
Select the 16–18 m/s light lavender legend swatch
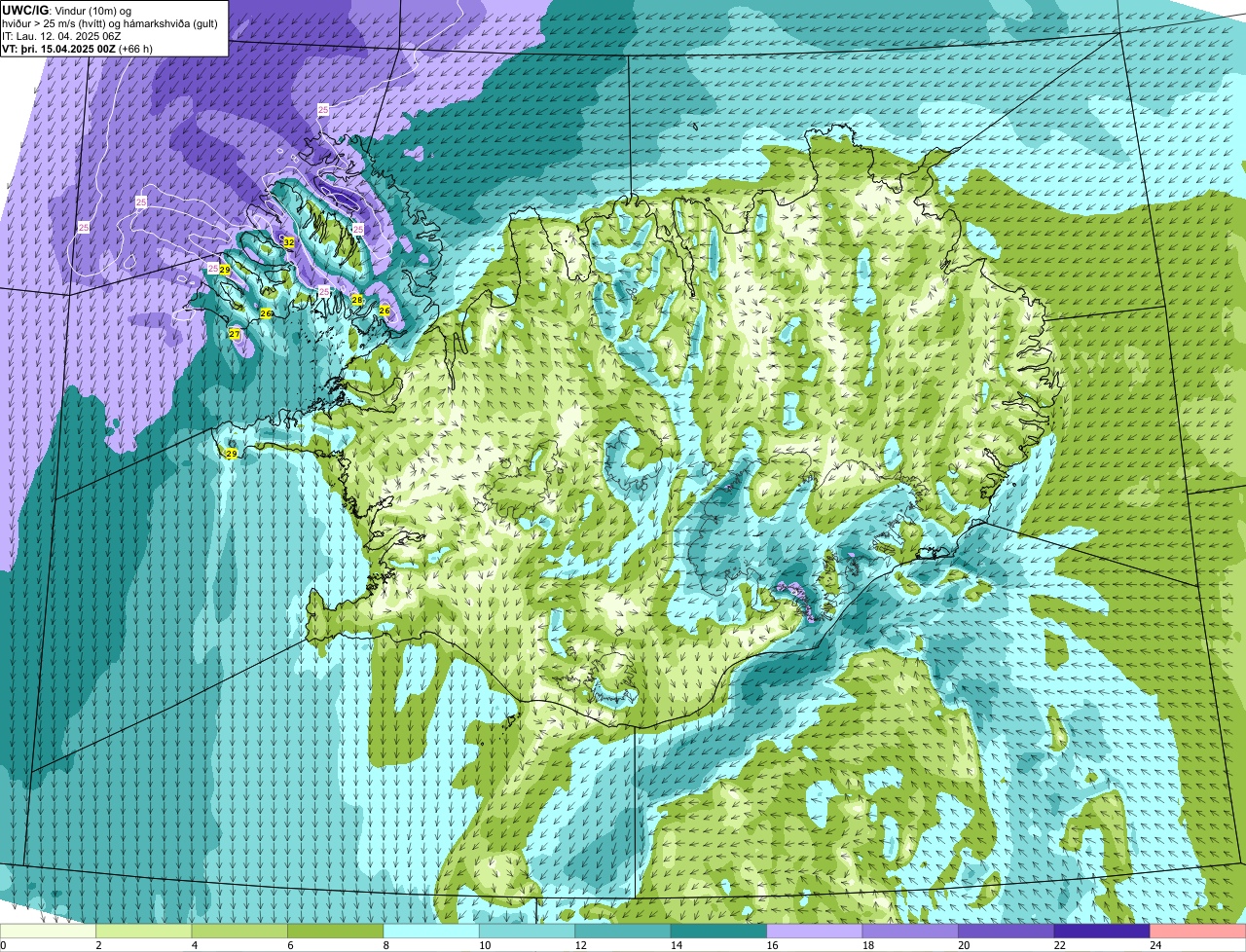pos(814,932)
